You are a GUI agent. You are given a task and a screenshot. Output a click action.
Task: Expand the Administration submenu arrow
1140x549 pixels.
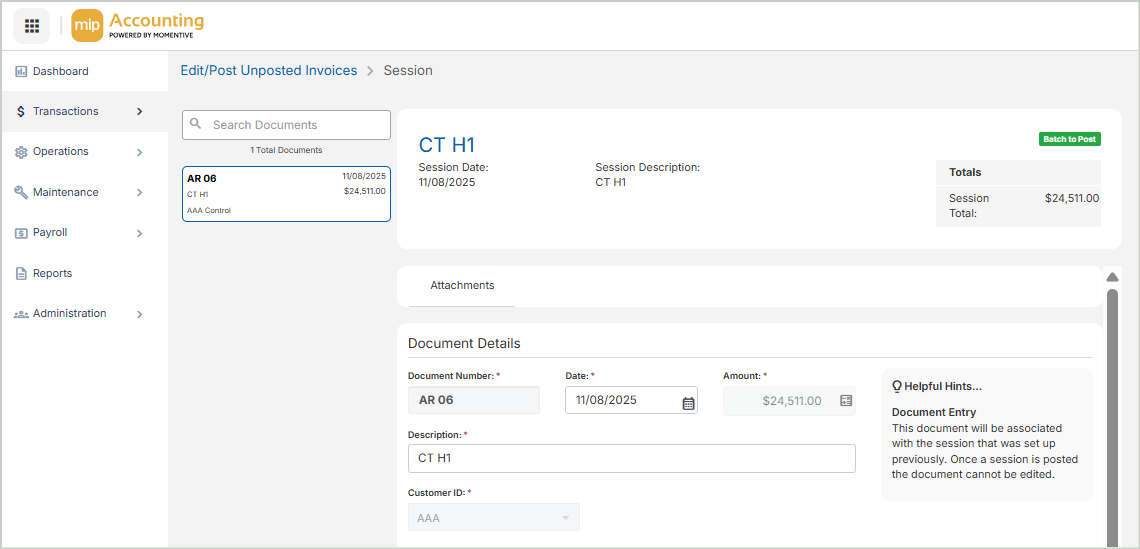(x=140, y=314)
